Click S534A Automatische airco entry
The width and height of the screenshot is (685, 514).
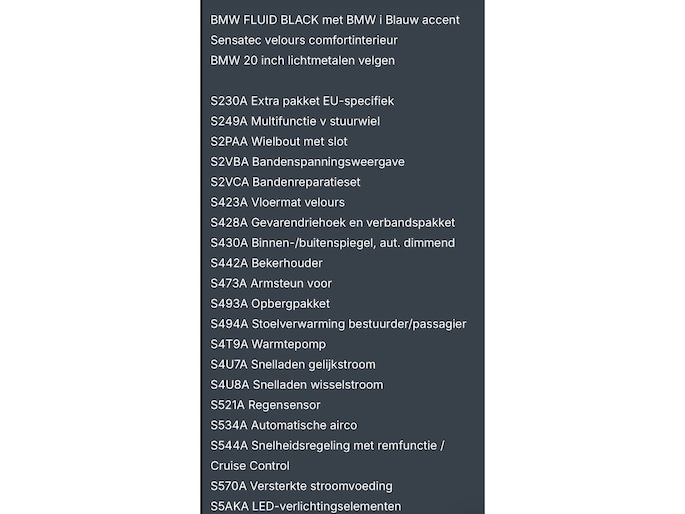[284, 425]
